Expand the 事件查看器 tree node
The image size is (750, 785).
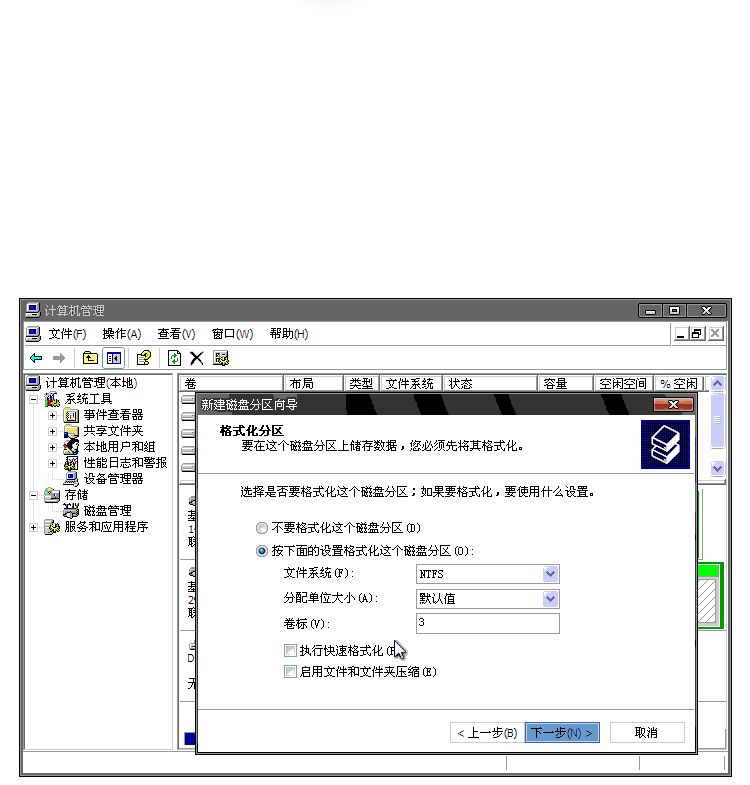click(x=52, y=415)
